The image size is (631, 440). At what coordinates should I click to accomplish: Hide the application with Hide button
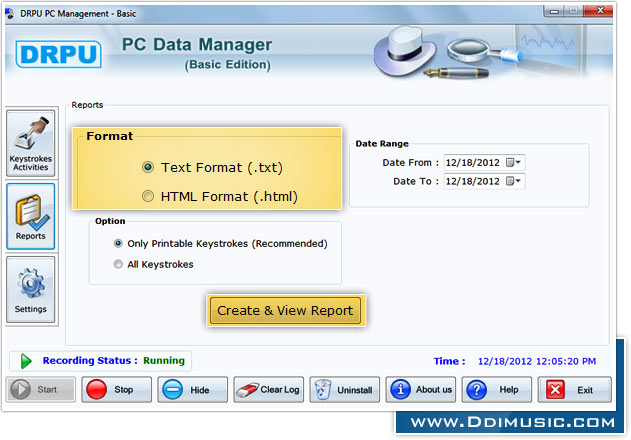point(192,389)
